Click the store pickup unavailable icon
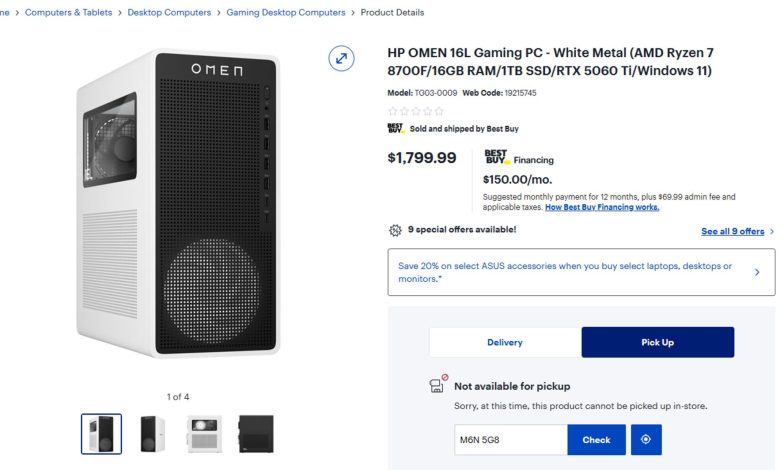This screenshot has width=780, height=470. (x=437, y=385)
